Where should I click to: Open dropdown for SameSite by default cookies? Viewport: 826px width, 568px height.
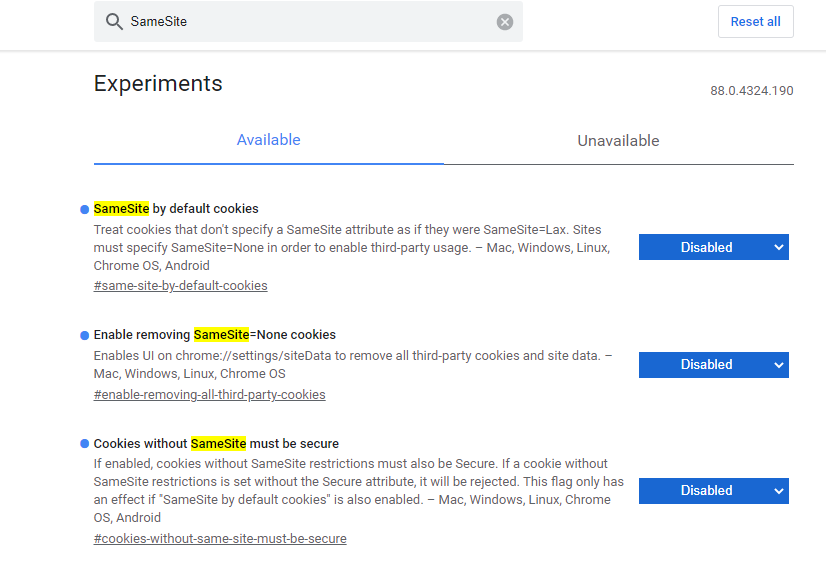[714, 247]
